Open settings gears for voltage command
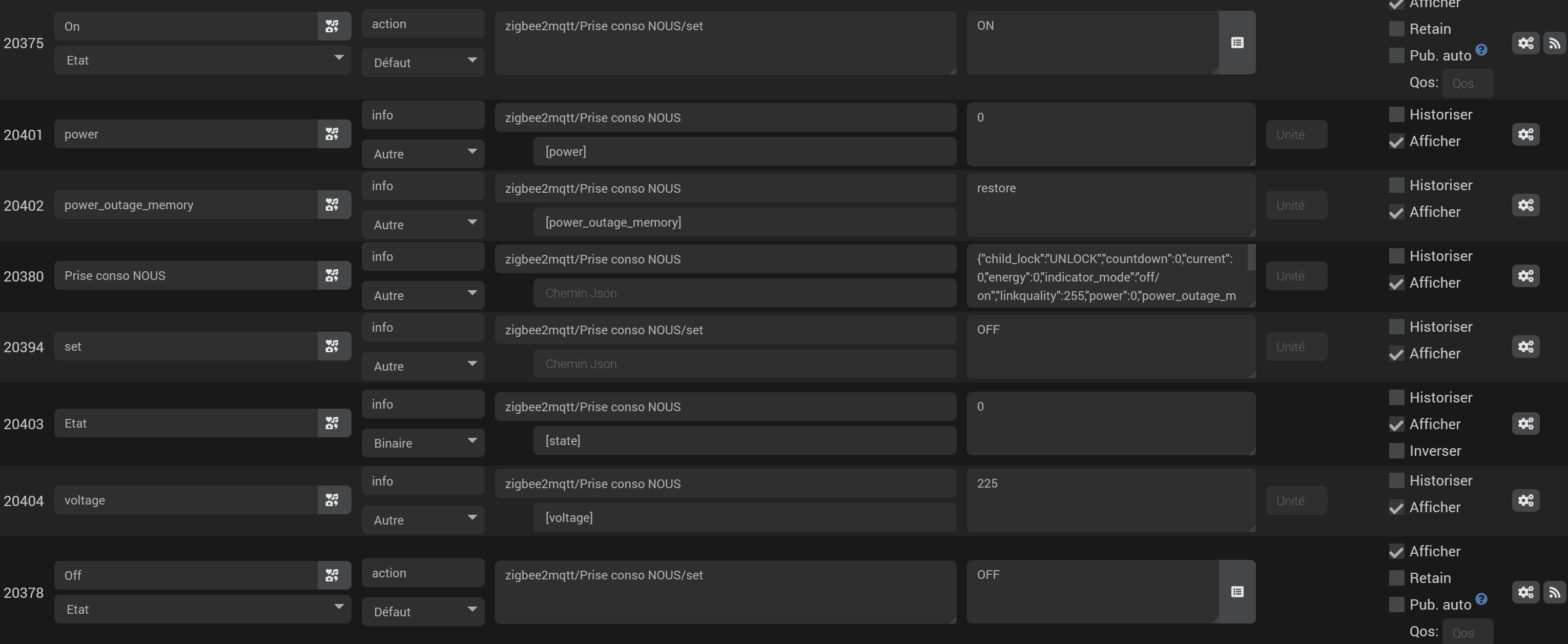The width and height of the screenshot is (1568, 644). pyautogui.click(x=1525, y=500)
